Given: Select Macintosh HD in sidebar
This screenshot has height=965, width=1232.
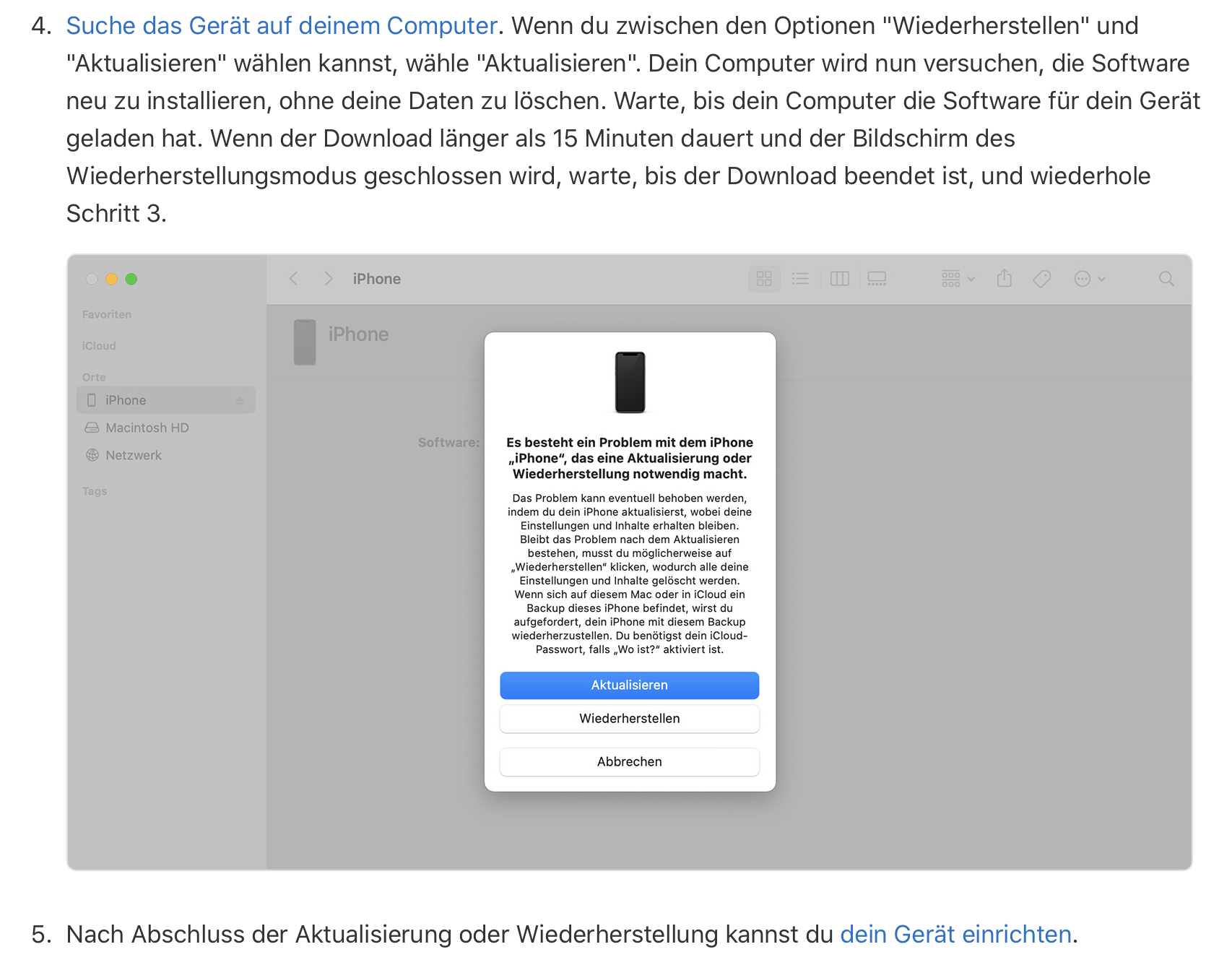Looking at the screenshot, I should pyautogui.click(x=147, y=428).
